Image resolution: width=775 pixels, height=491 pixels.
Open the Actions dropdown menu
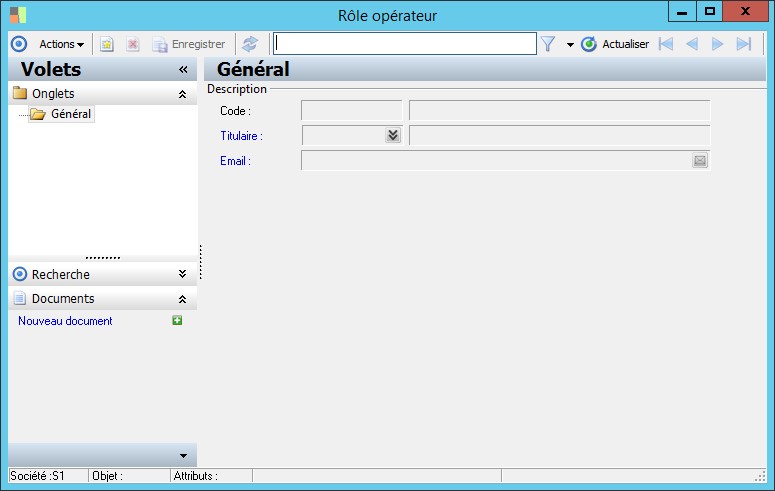[61, 44]
